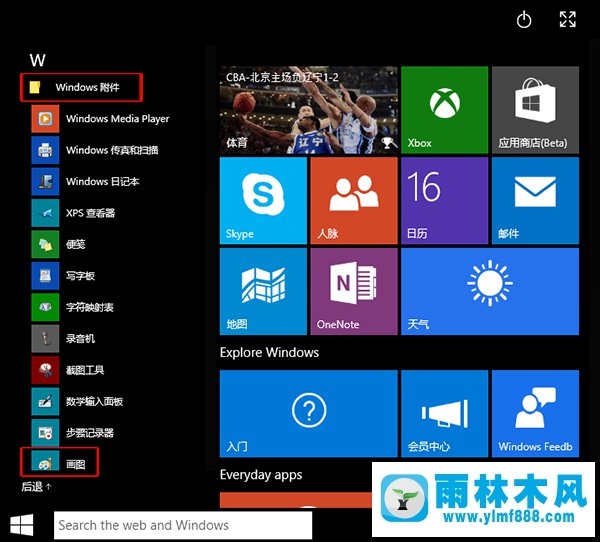Open 字符映射表 character map icon
The width and height of the screenshot is (600, 542).
tap(45, 307)
